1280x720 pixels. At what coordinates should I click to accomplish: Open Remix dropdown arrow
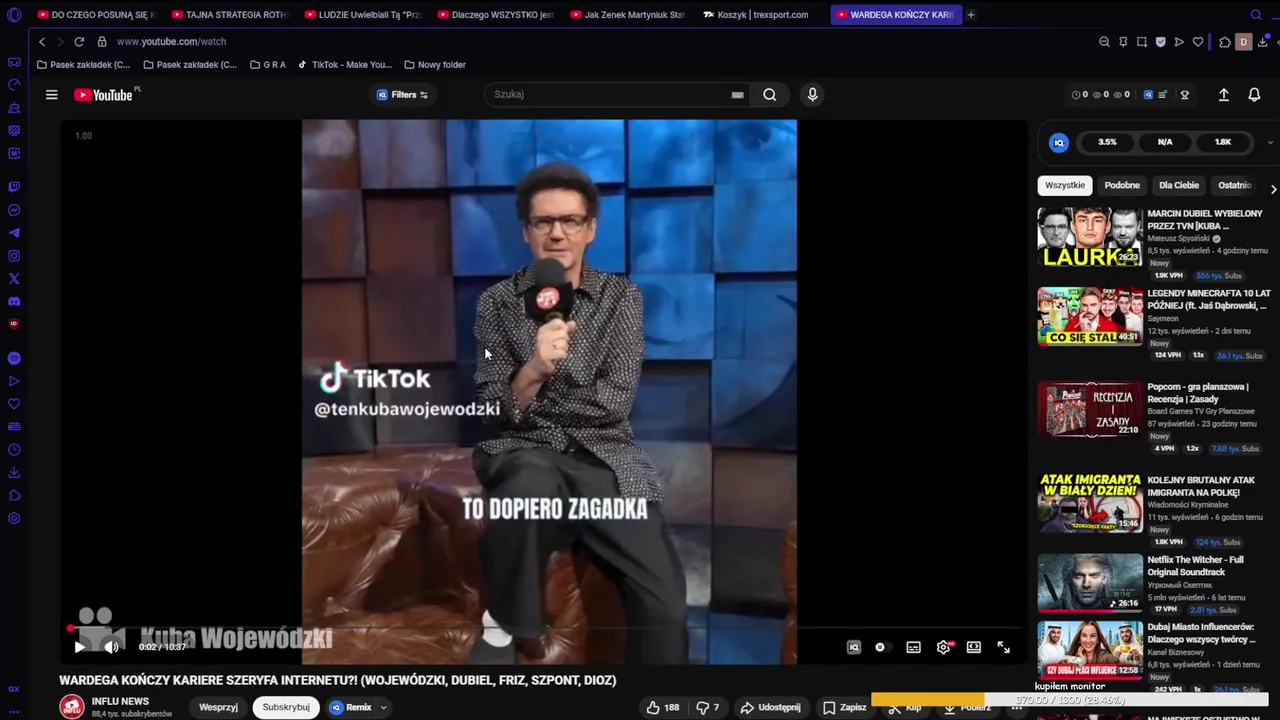pyautogui.click(x=383, y=707)
